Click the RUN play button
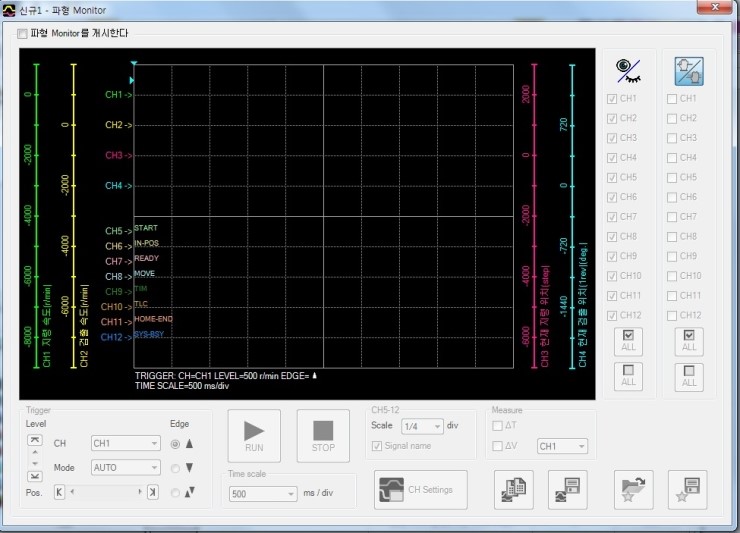Image resolution: width=740 pixels, height=533 pixels. [x=254, y=435]
